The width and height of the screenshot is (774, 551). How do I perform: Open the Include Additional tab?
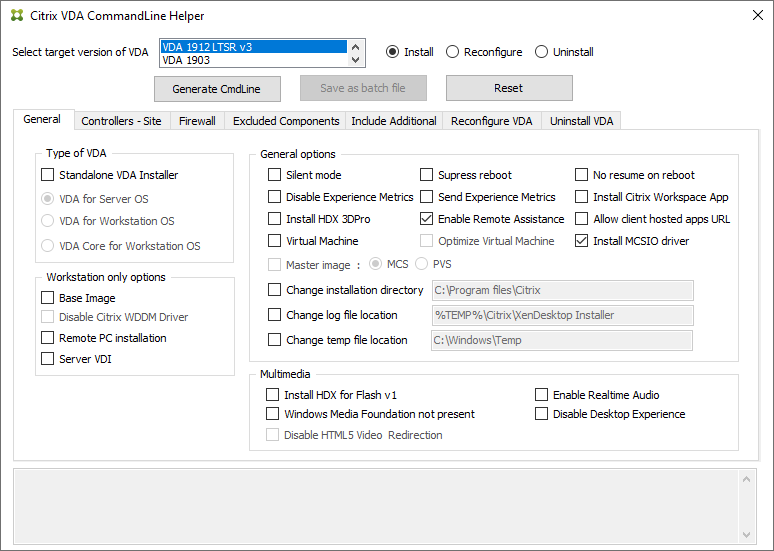click(x=394, y=121)
